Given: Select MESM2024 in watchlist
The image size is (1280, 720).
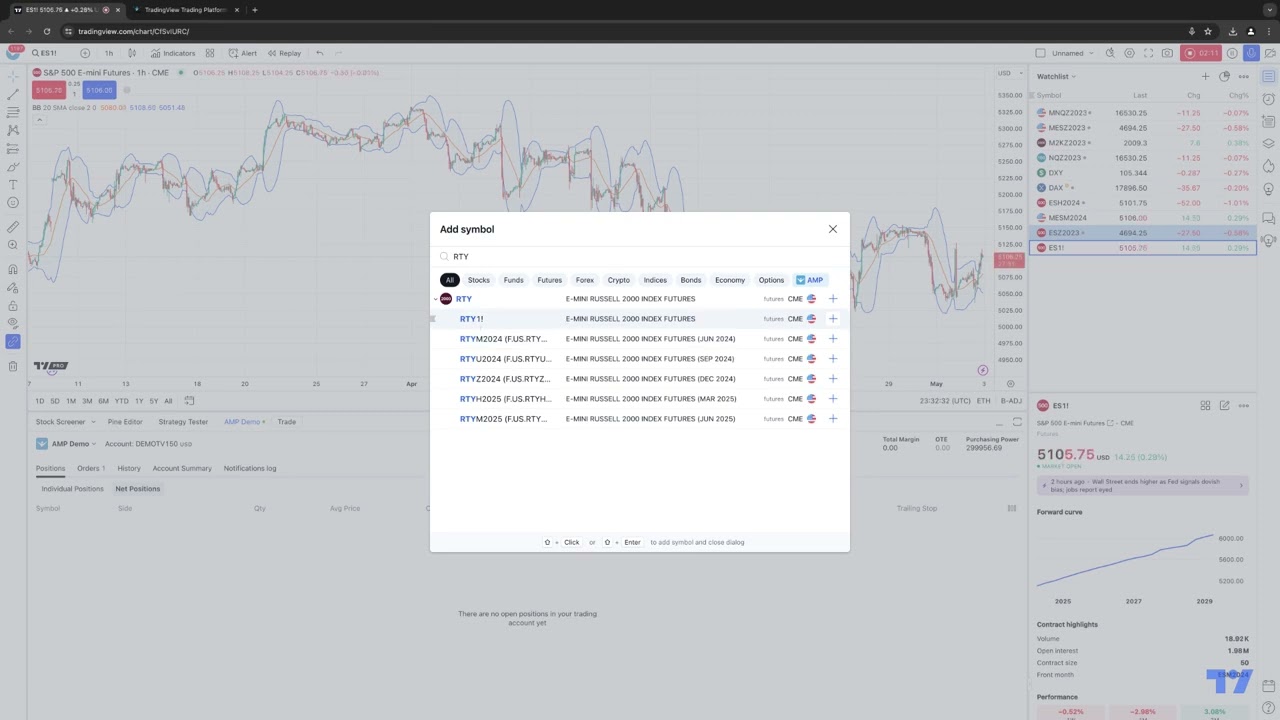Looking at the screenshot, I should coord(1143,218).
